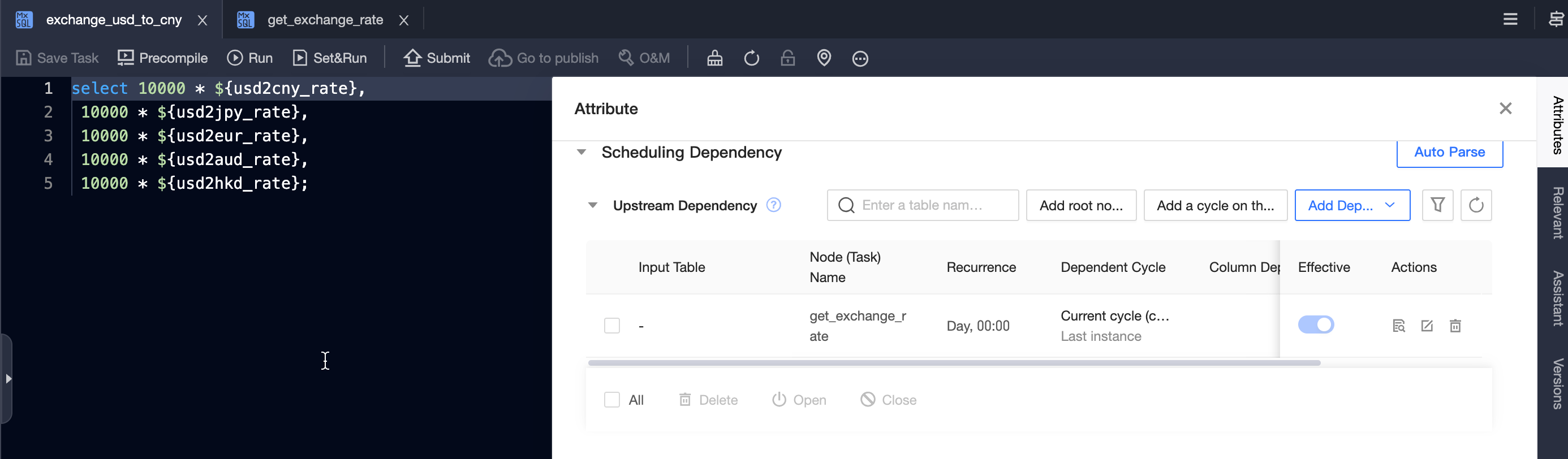1568x459 pixels.
Task: Click the Auto Parse button
Action: [x=1449, y=152]
